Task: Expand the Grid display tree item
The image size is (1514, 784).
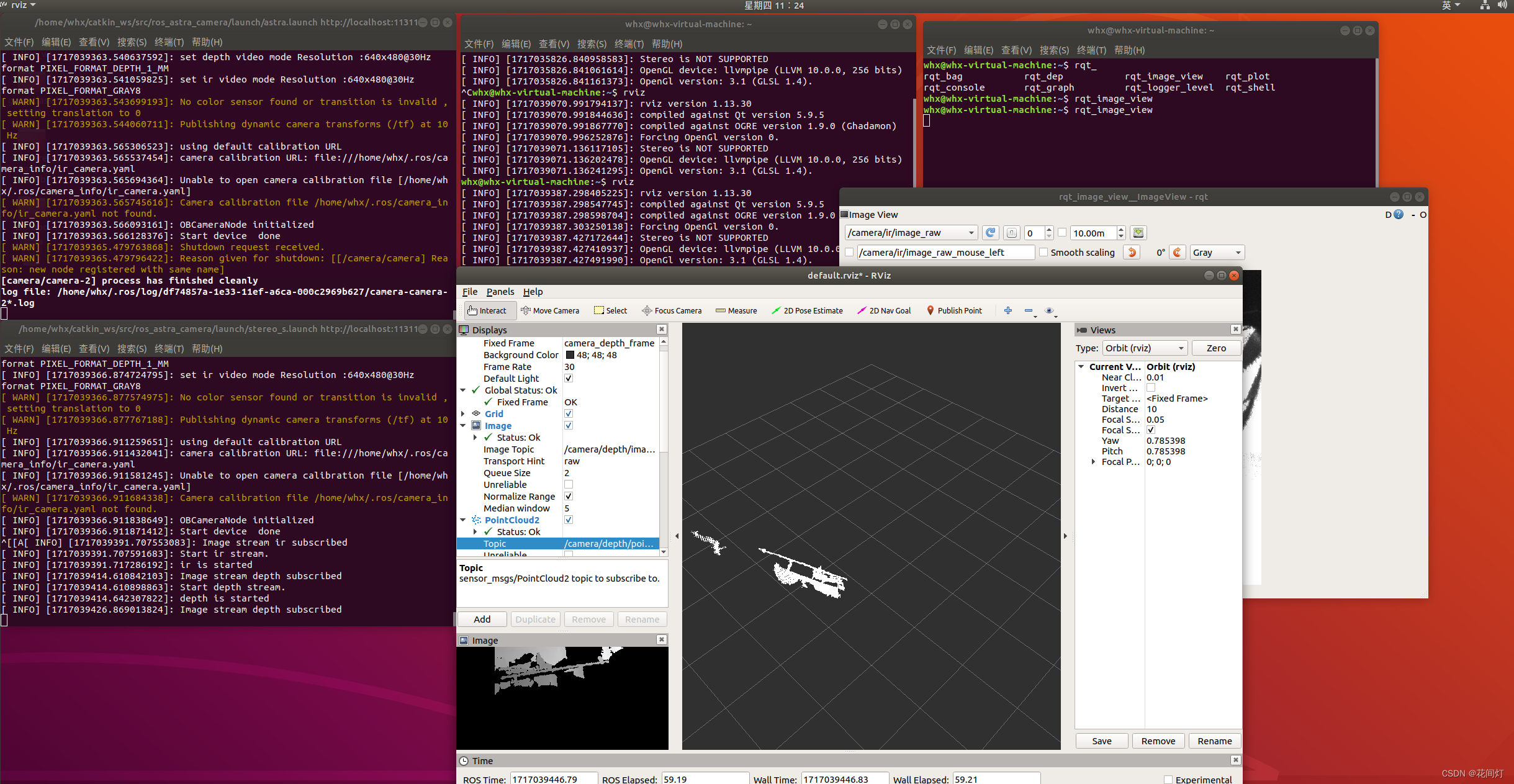Action: click(463, 414)
